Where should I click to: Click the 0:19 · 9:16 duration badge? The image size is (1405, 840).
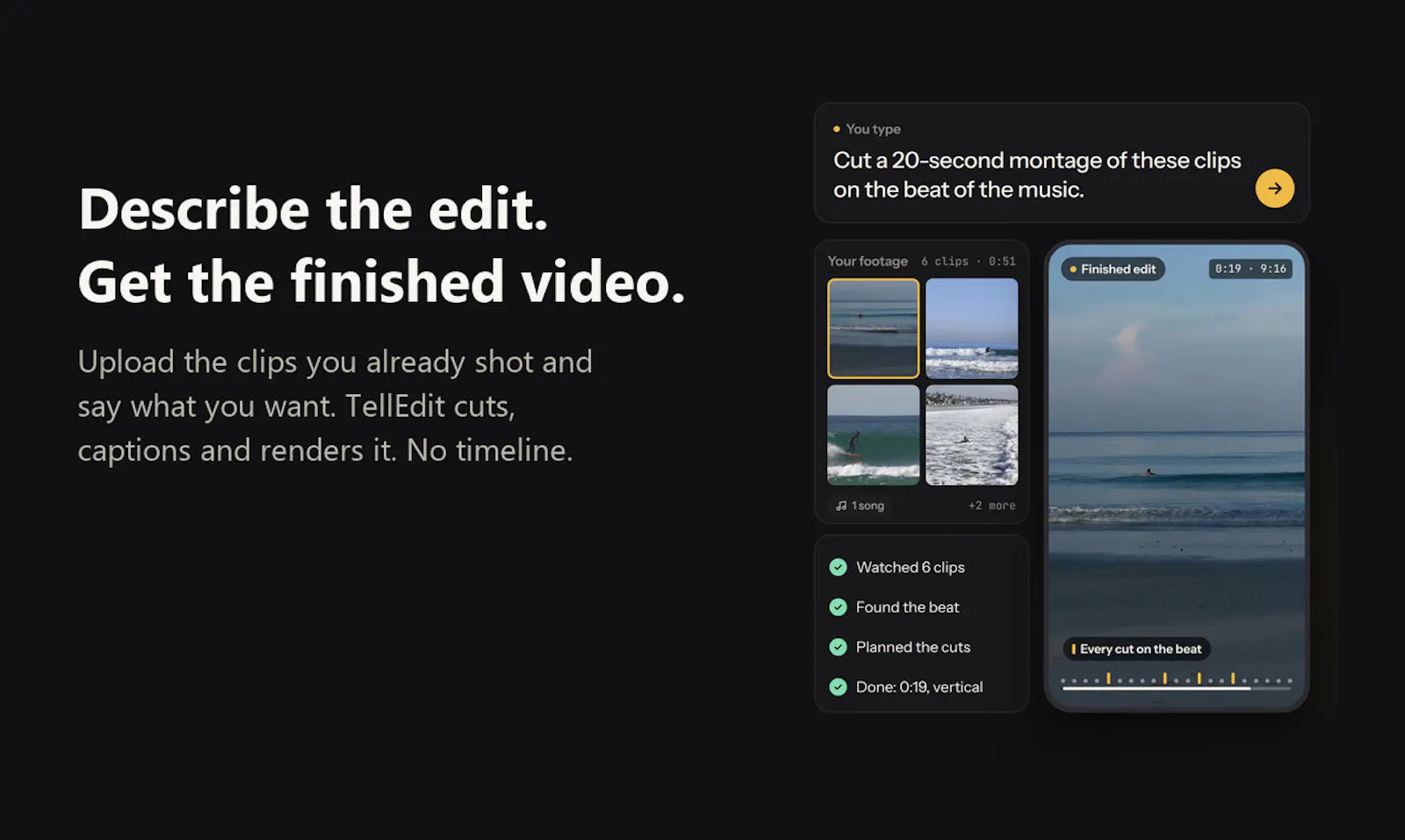click(x=1250, y=269)
